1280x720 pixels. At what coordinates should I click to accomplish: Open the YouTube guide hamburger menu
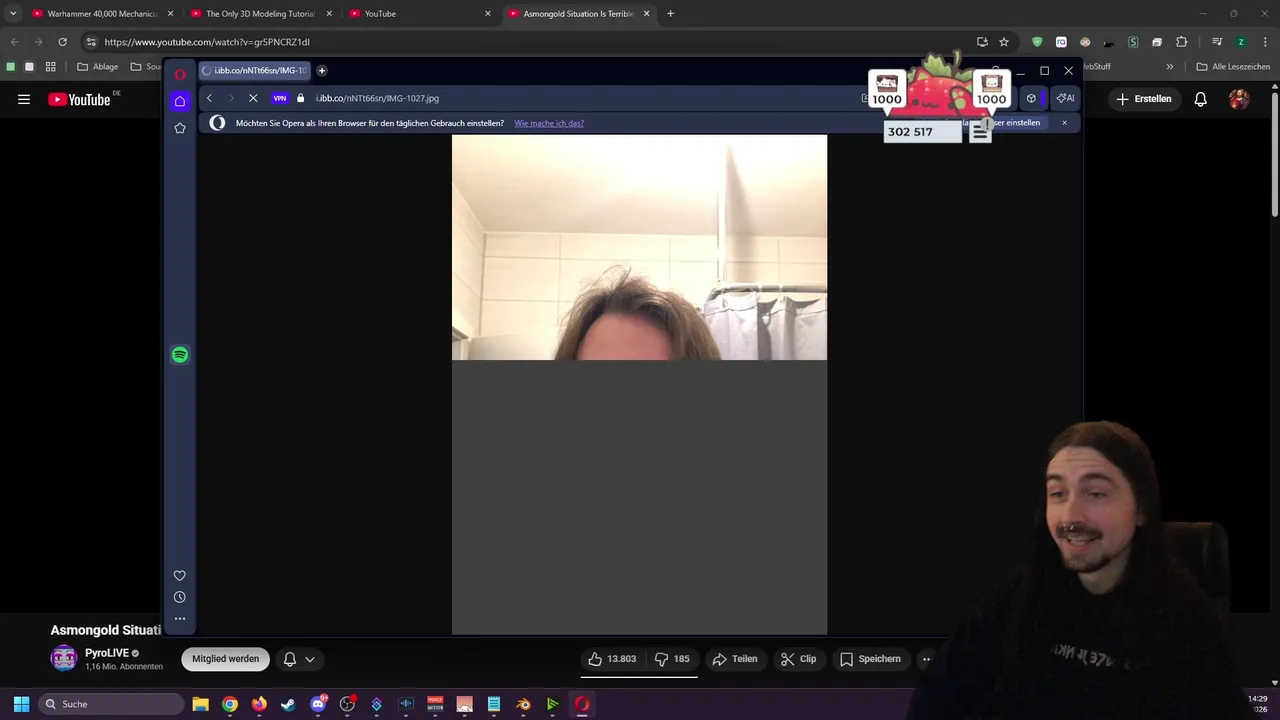click(x=24, y=99)
